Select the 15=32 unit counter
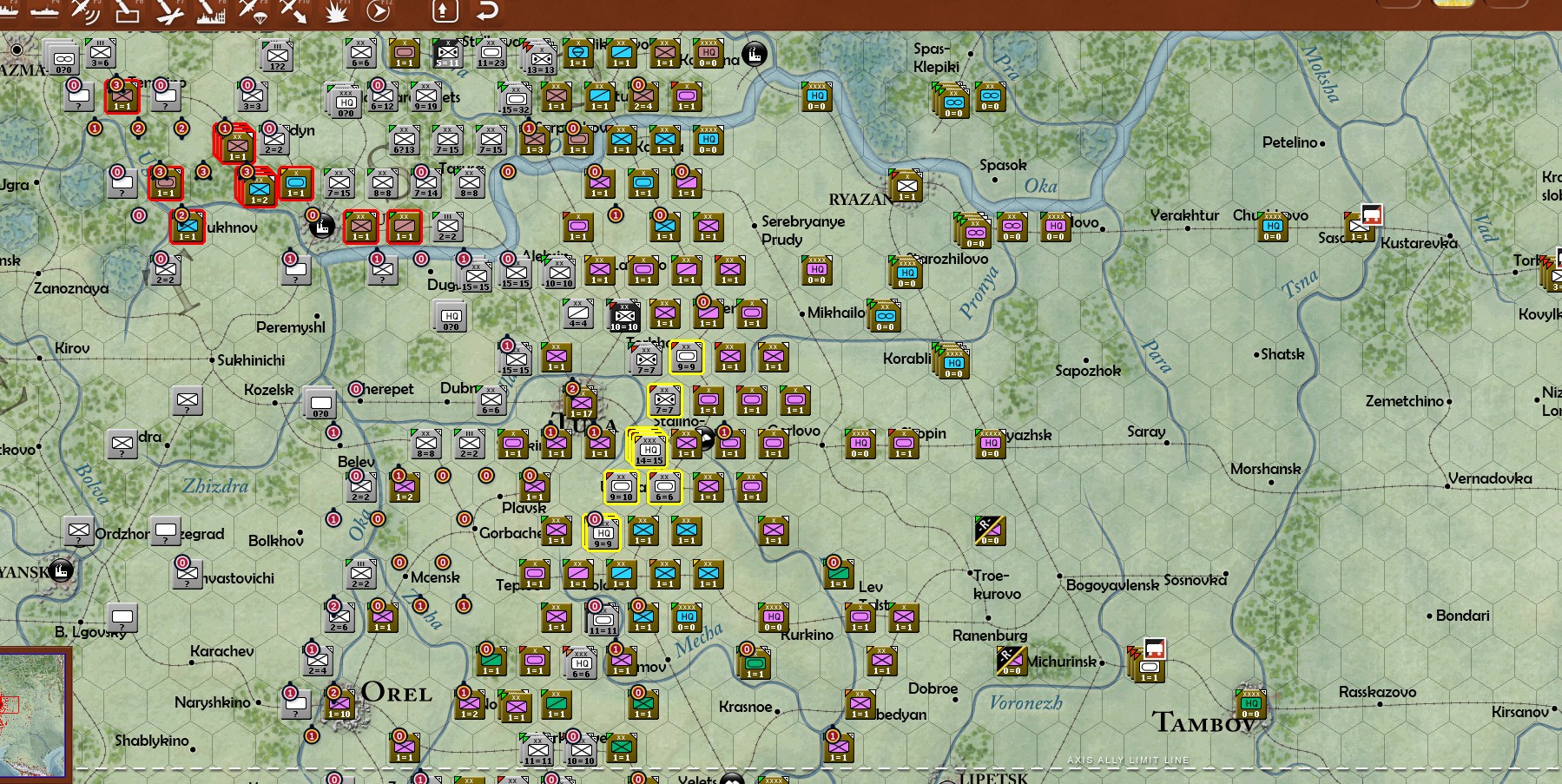1562x784 pixels. click(x=516, y=98)
